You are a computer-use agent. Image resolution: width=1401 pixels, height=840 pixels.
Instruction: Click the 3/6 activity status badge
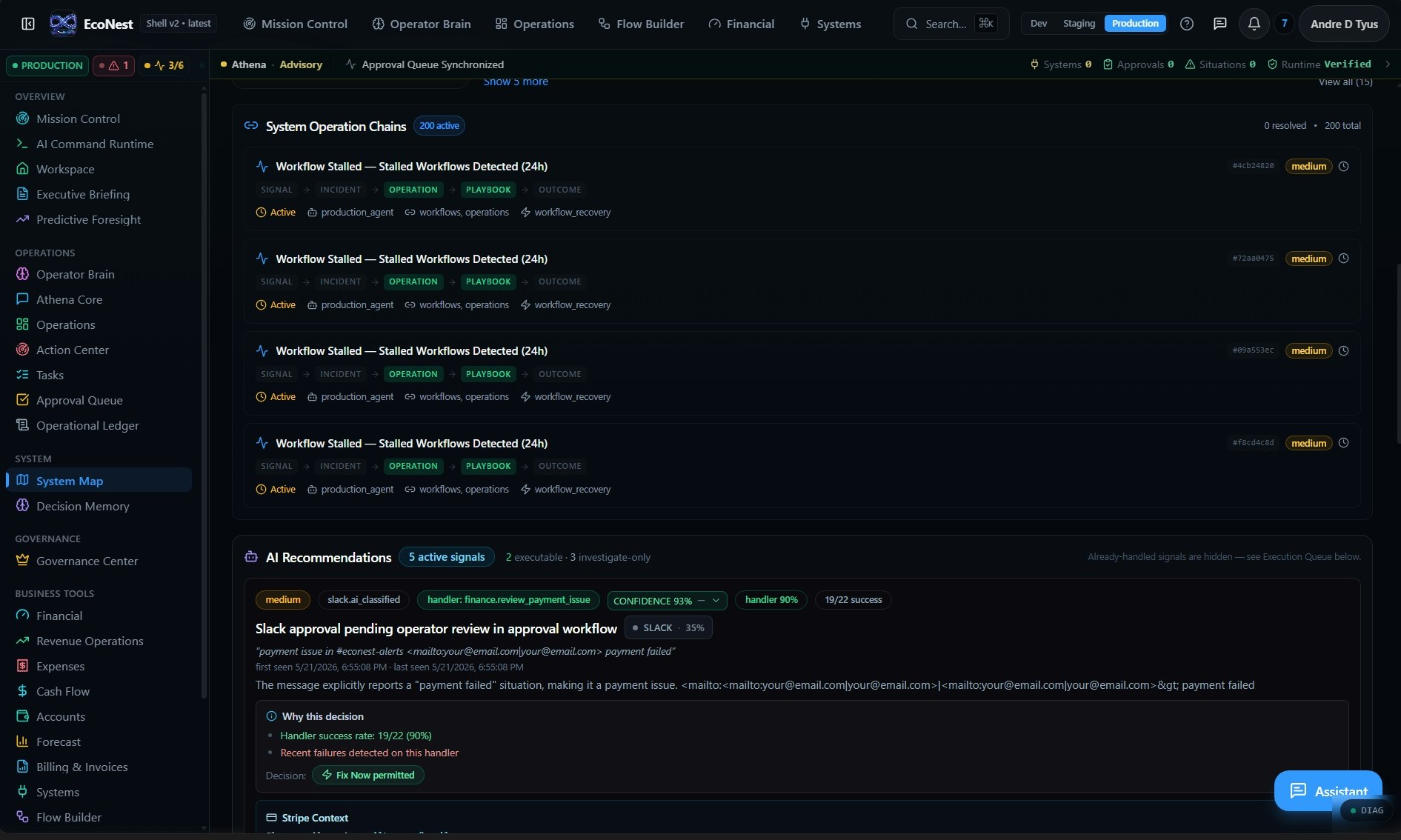click(164, 65)
